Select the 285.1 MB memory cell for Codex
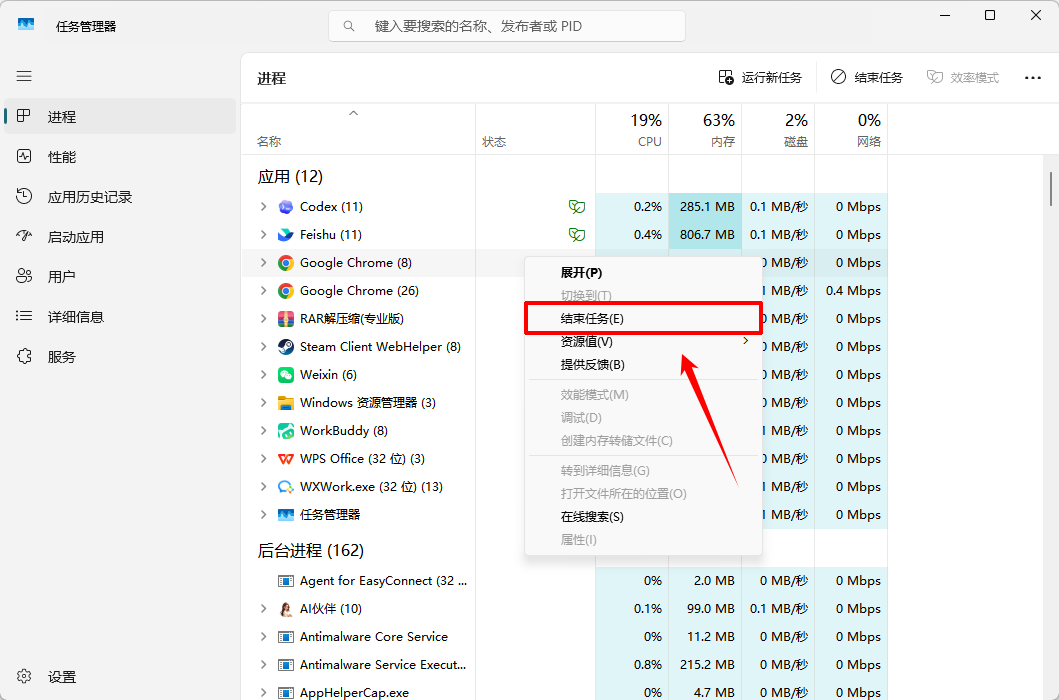Screen dimensions: 1059x700 [705, 207]
